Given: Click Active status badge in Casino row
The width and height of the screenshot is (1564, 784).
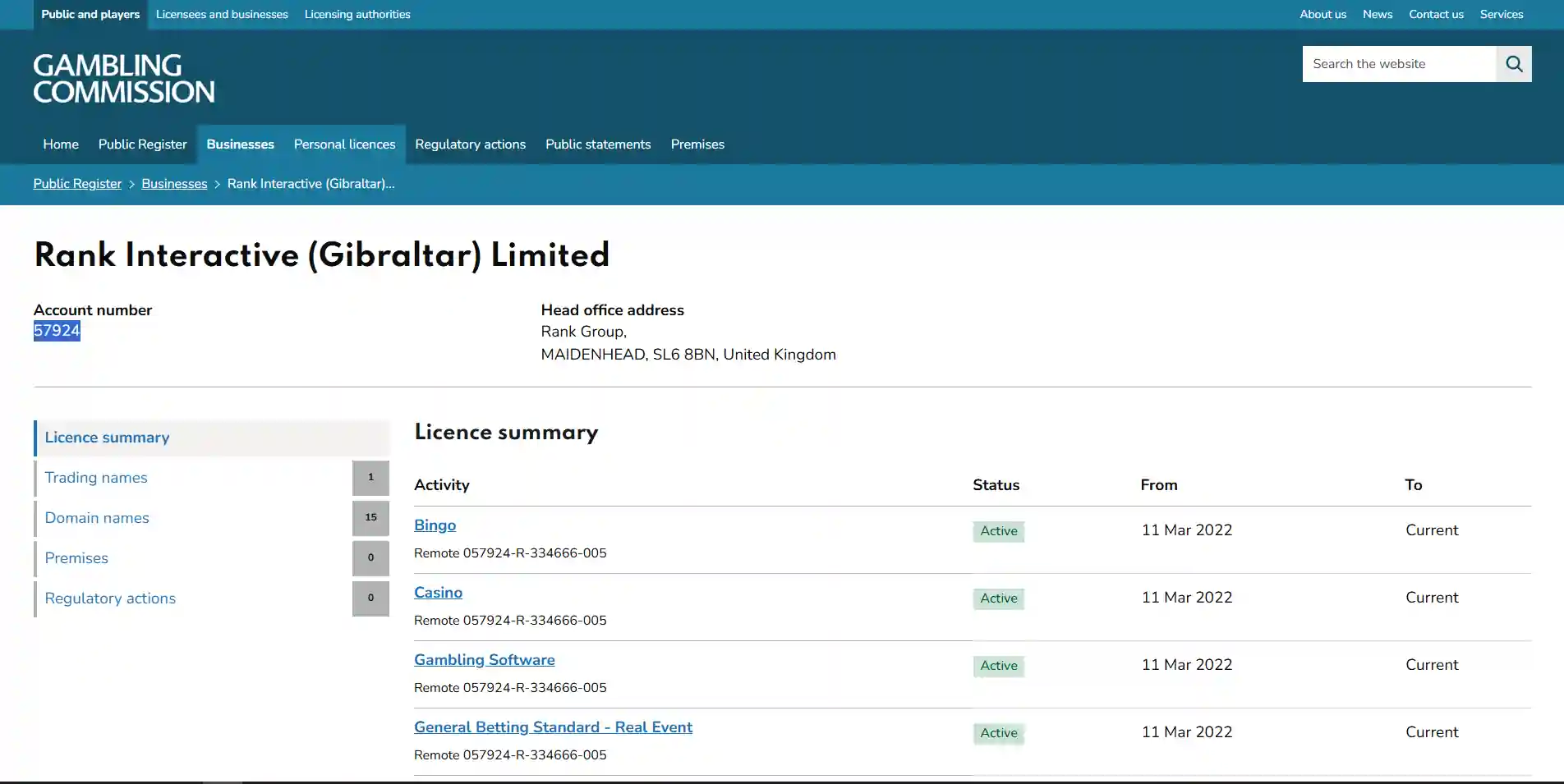Looking at the screenshot, I should point(999,598).
